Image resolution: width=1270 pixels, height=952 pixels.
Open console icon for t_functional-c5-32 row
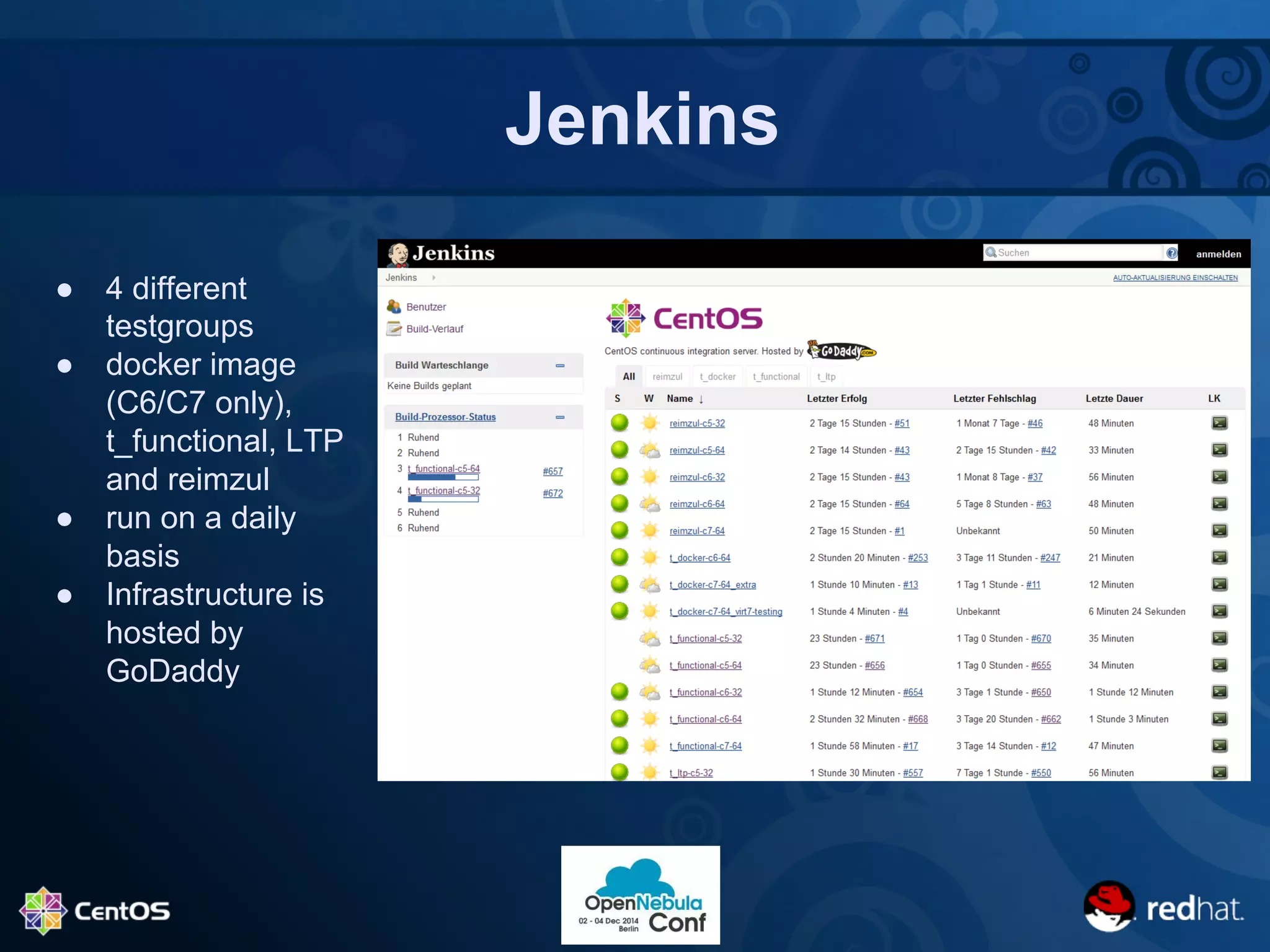point(1219,638)
